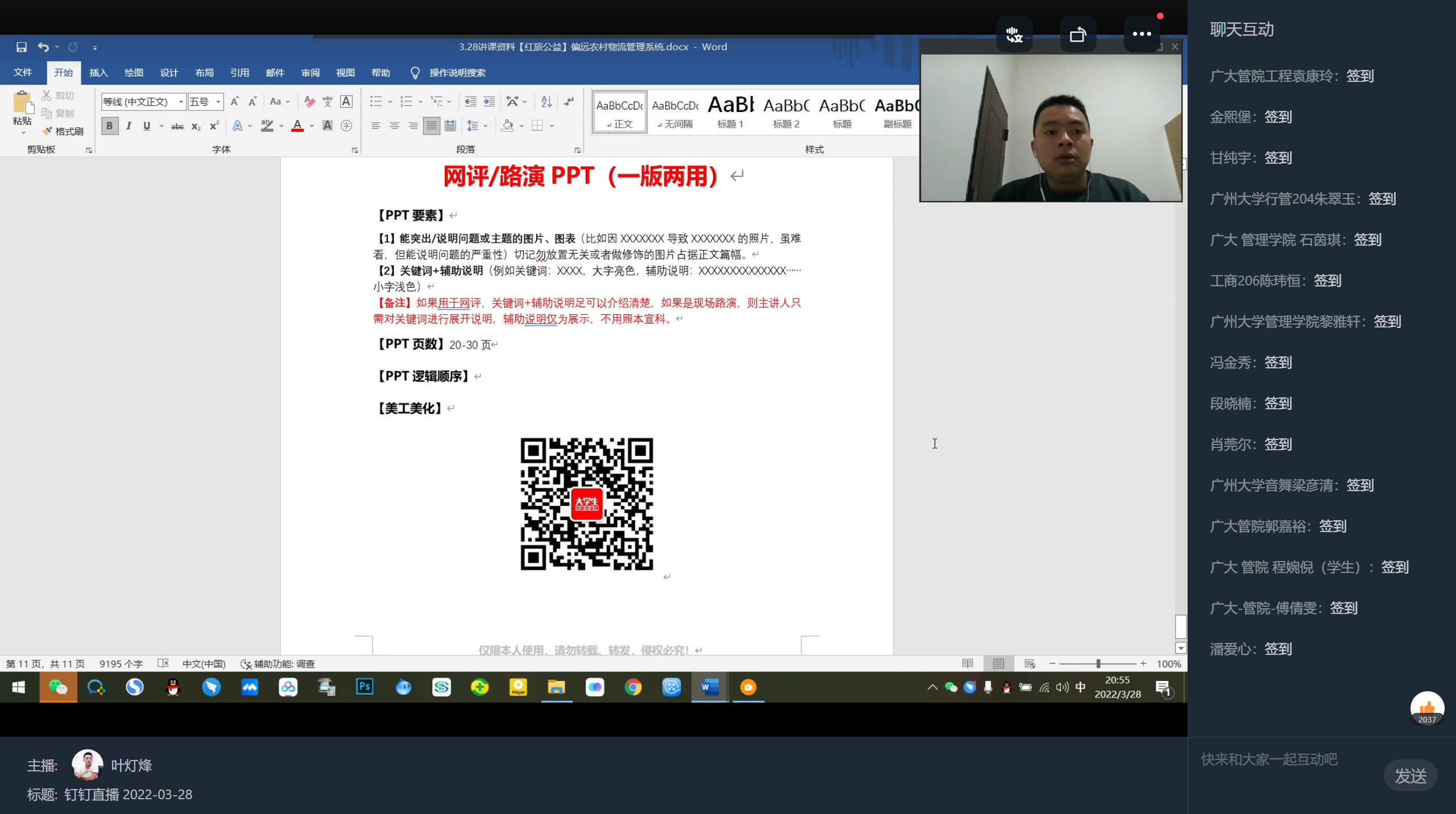Image resolution: width=1456 pixels, height=814 pixels.
Task: Click the Character Border icon
Action: (346, 102)
